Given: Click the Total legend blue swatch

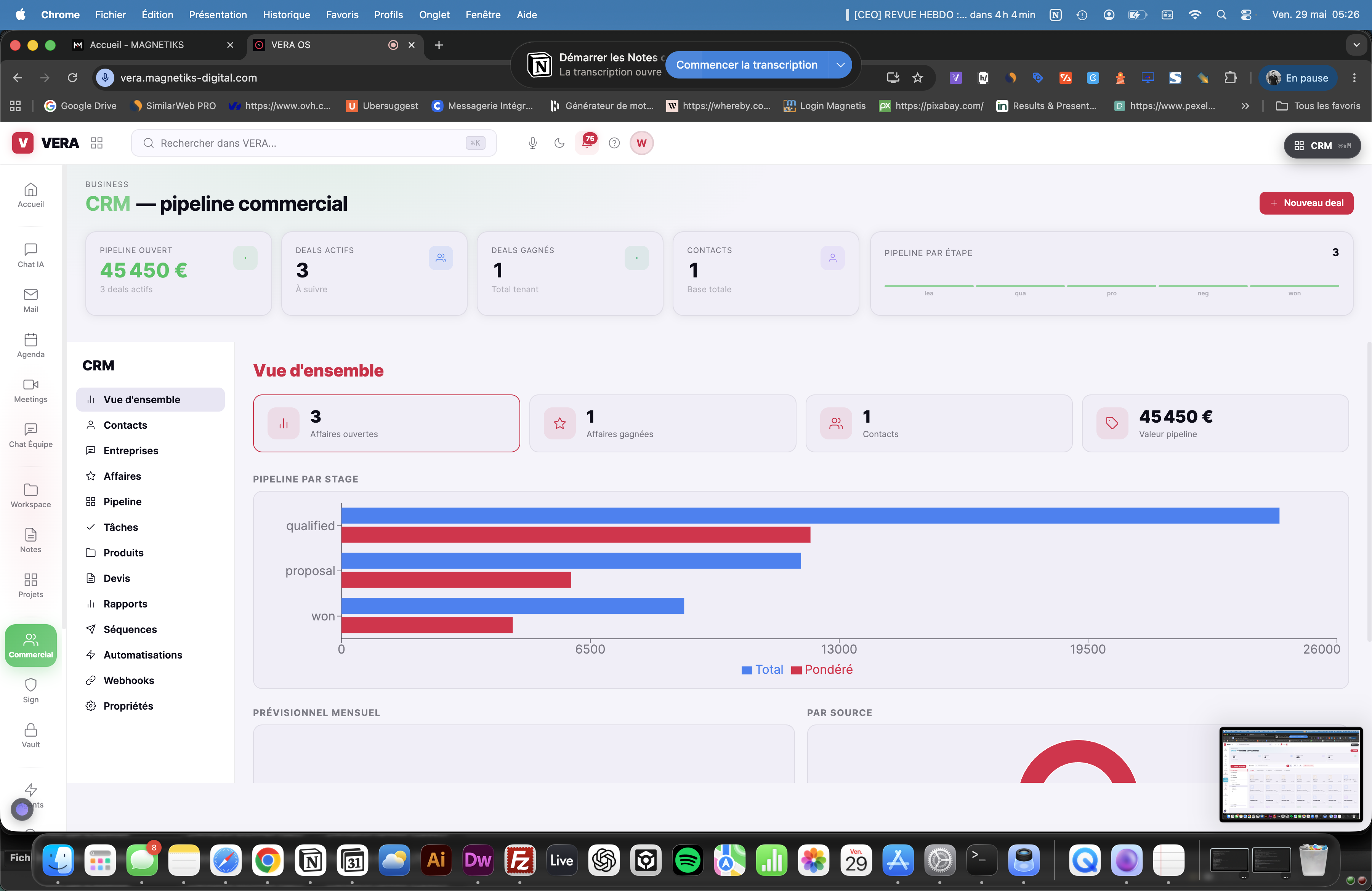Looking at the screenshot, I should pyautogui.click(x=747, y=670).
